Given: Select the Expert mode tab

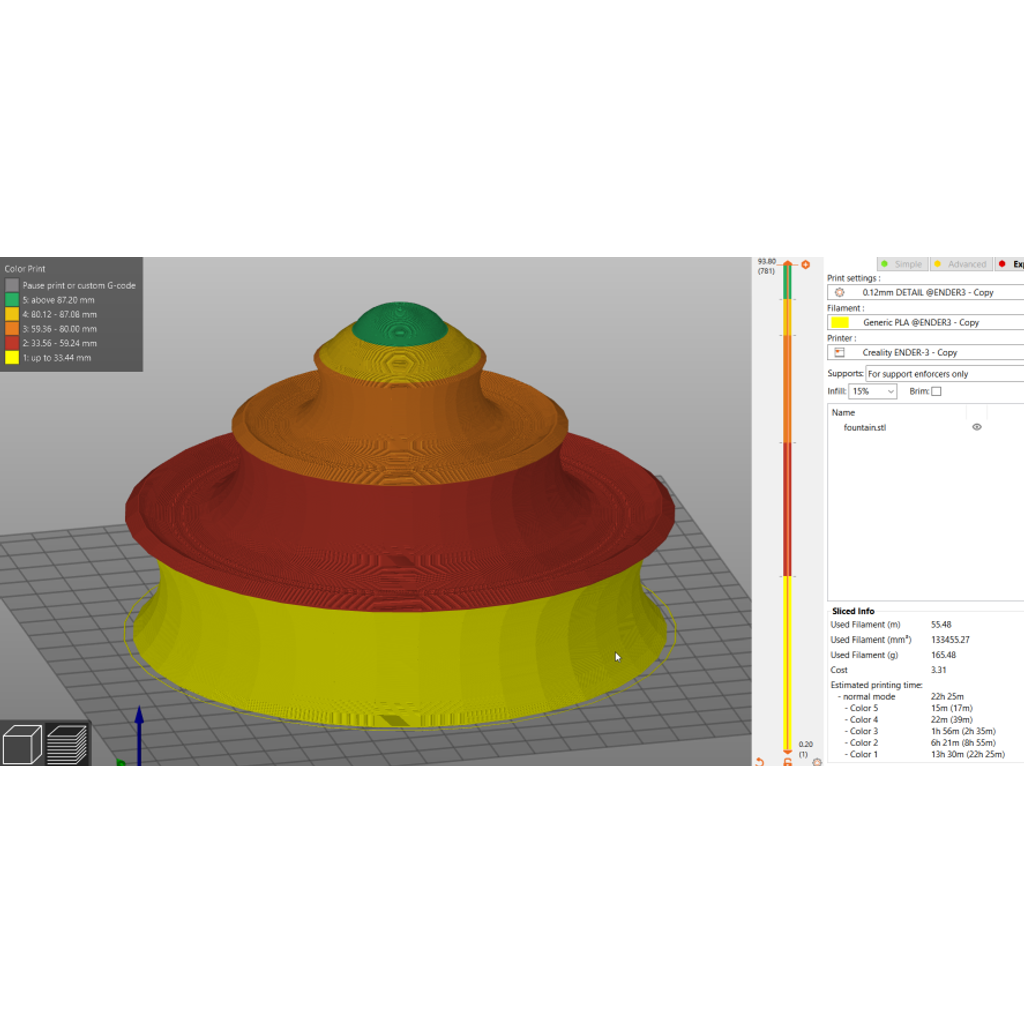Looking at the screenshot, I should pos(1010,264).
